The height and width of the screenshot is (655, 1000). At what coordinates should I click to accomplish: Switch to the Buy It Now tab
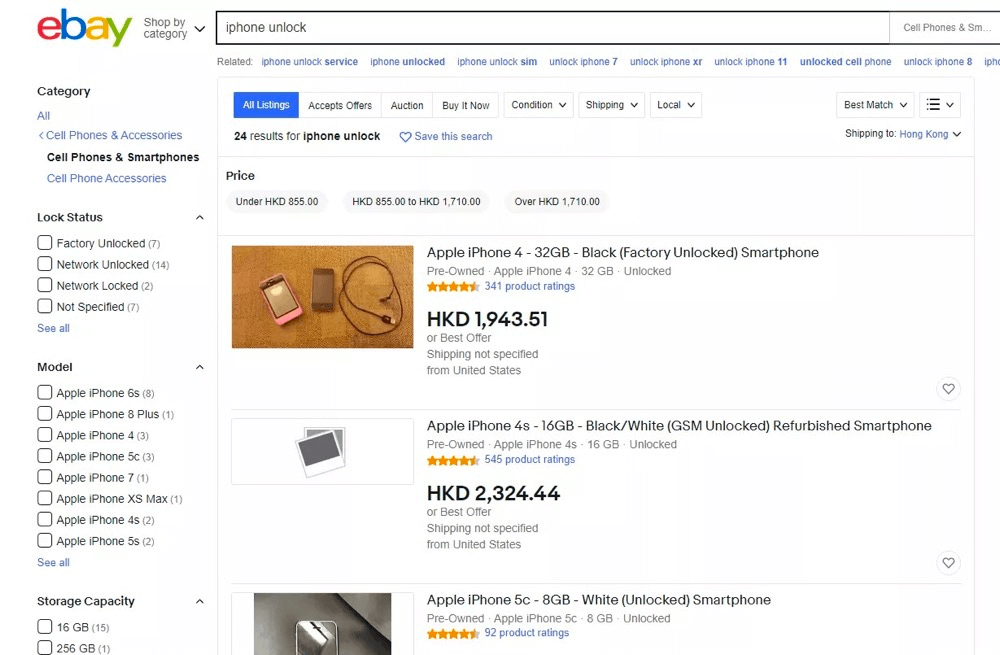[466, 106]
